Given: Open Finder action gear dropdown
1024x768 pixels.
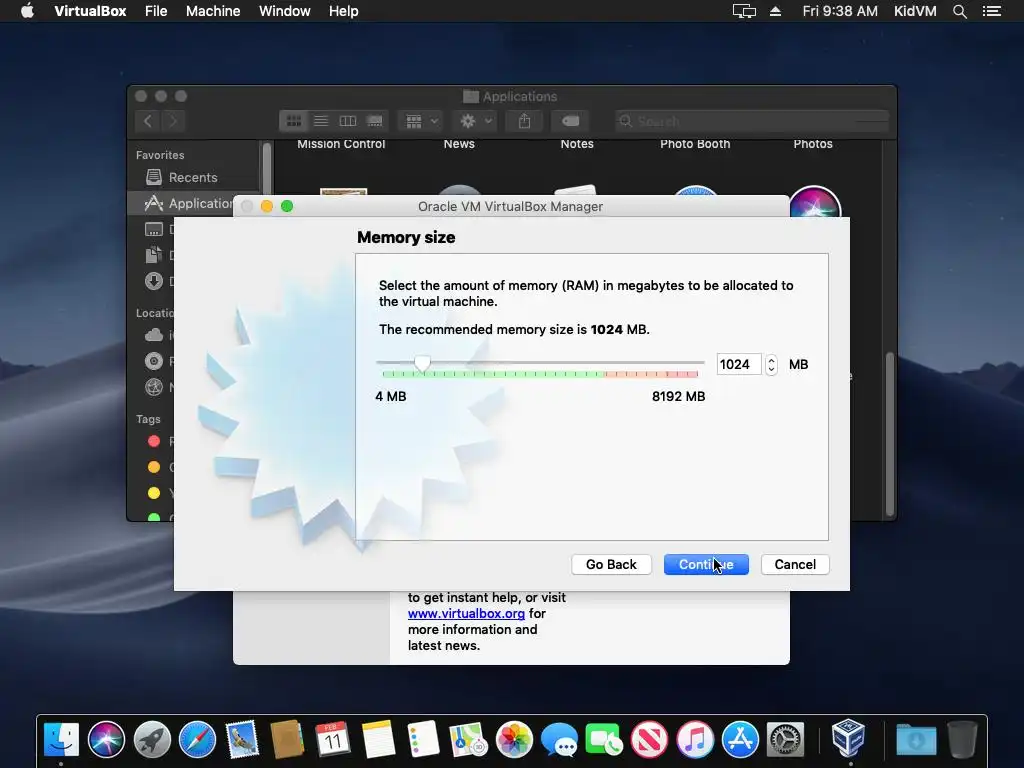Looking at the screenshot, I should [x=476, y=121].
